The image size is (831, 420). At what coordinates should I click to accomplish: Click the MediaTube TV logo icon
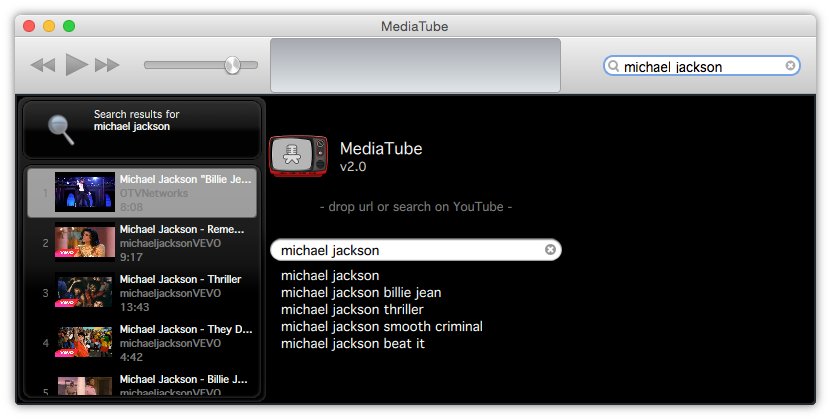298,156
